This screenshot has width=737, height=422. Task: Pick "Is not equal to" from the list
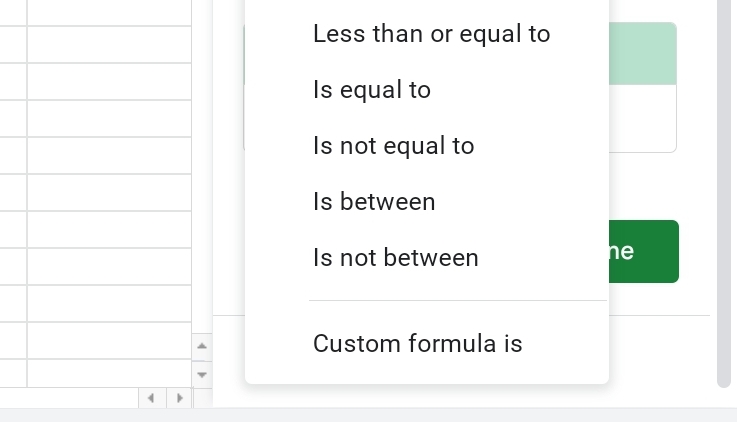point(393,146)
